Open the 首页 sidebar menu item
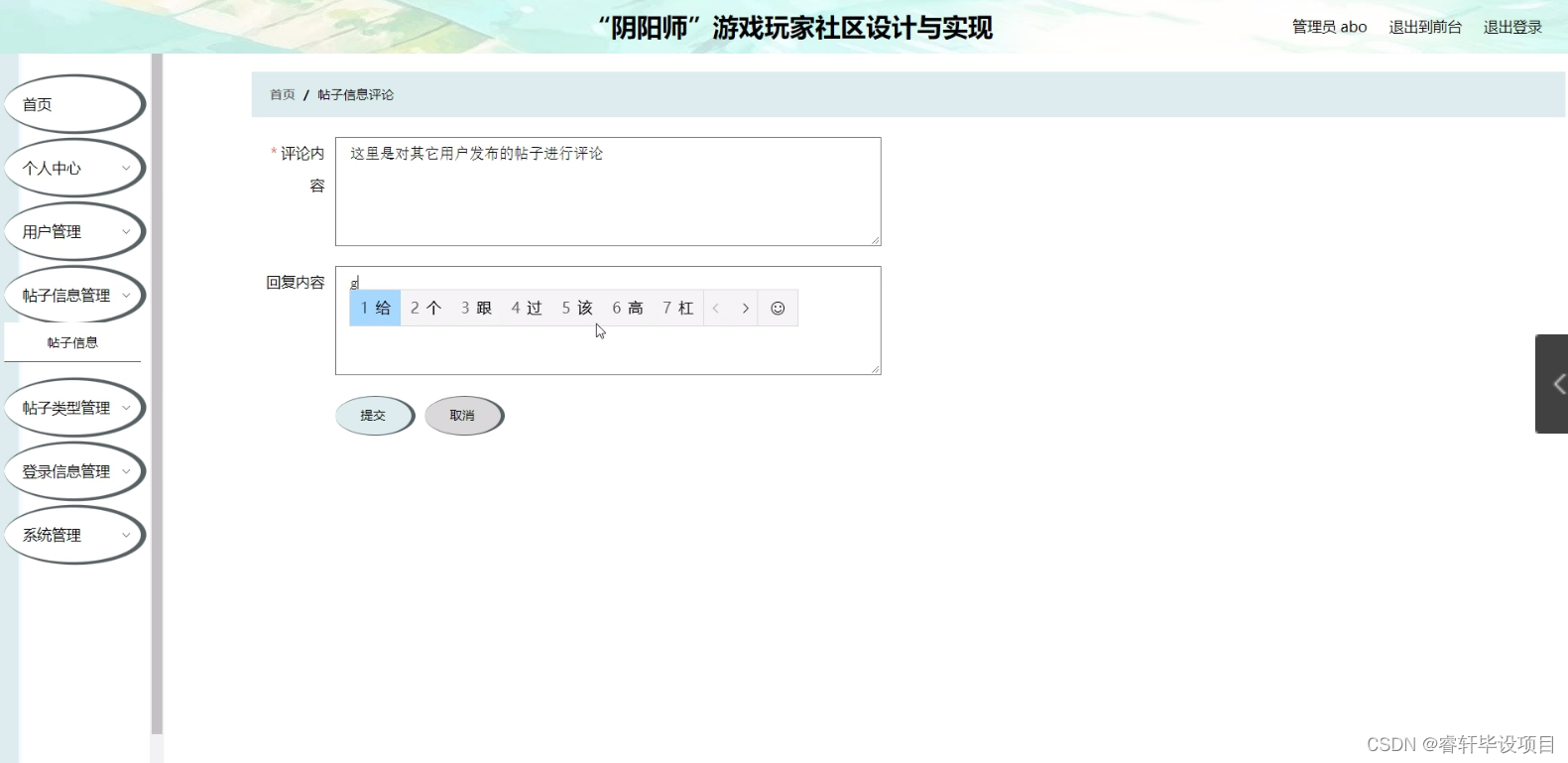The image size is (1568, 763). click(x=74, y=104)
